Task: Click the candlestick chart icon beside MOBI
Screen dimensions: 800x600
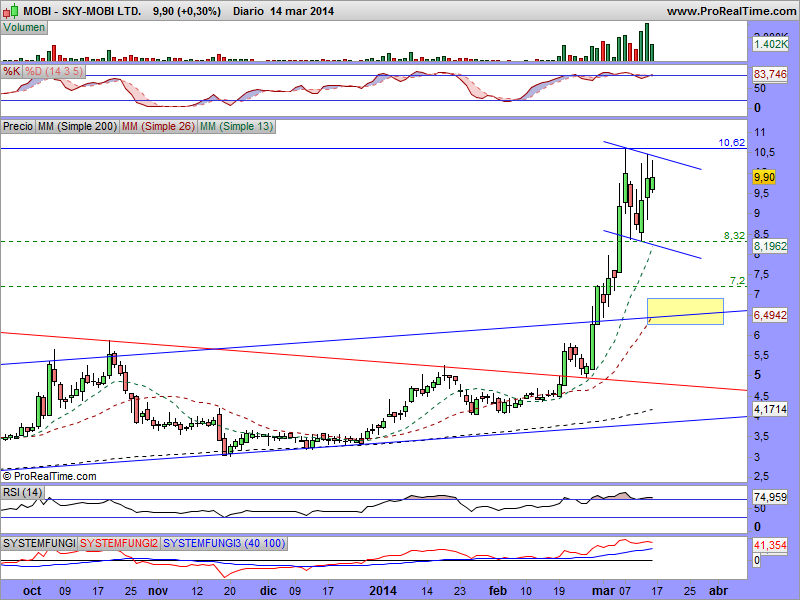Action: pos(11,10)
